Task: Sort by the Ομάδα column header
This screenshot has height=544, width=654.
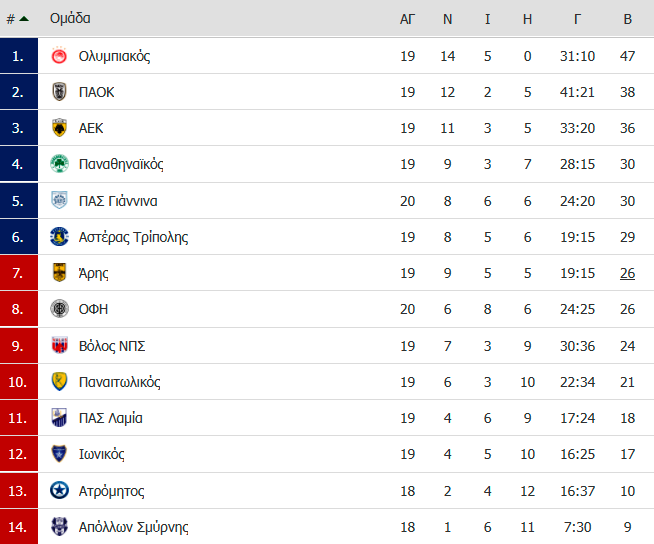Action: (70, 18)
